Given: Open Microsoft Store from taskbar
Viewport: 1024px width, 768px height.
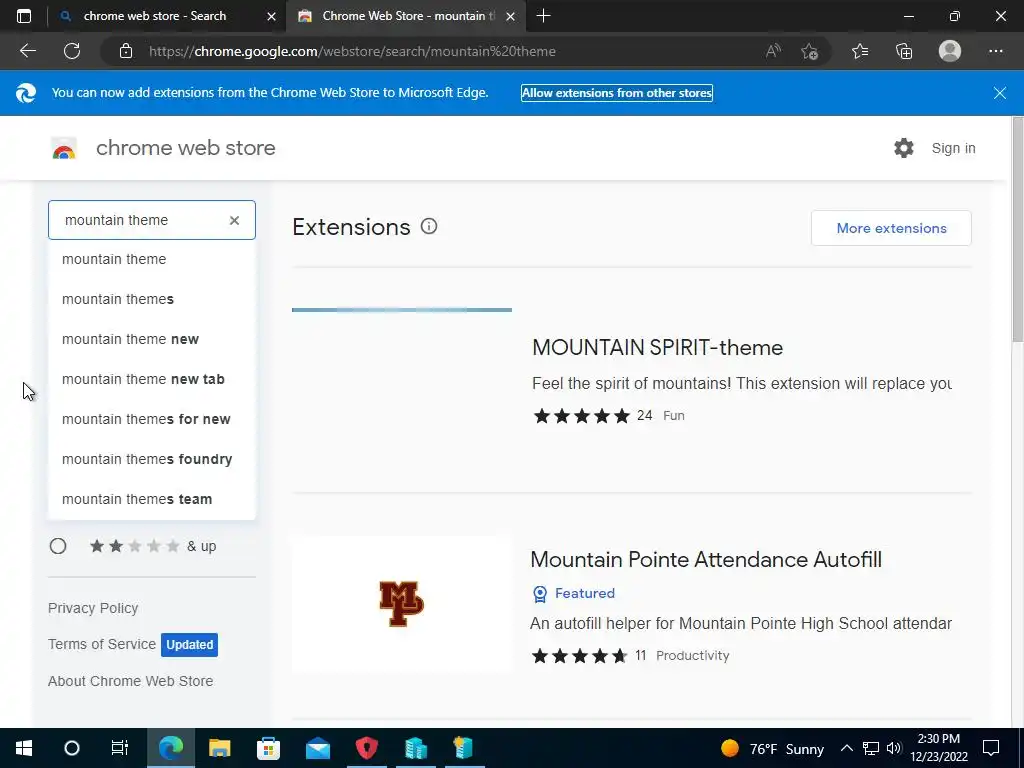Looking at the screenshot, I should (x=268, y=748).
